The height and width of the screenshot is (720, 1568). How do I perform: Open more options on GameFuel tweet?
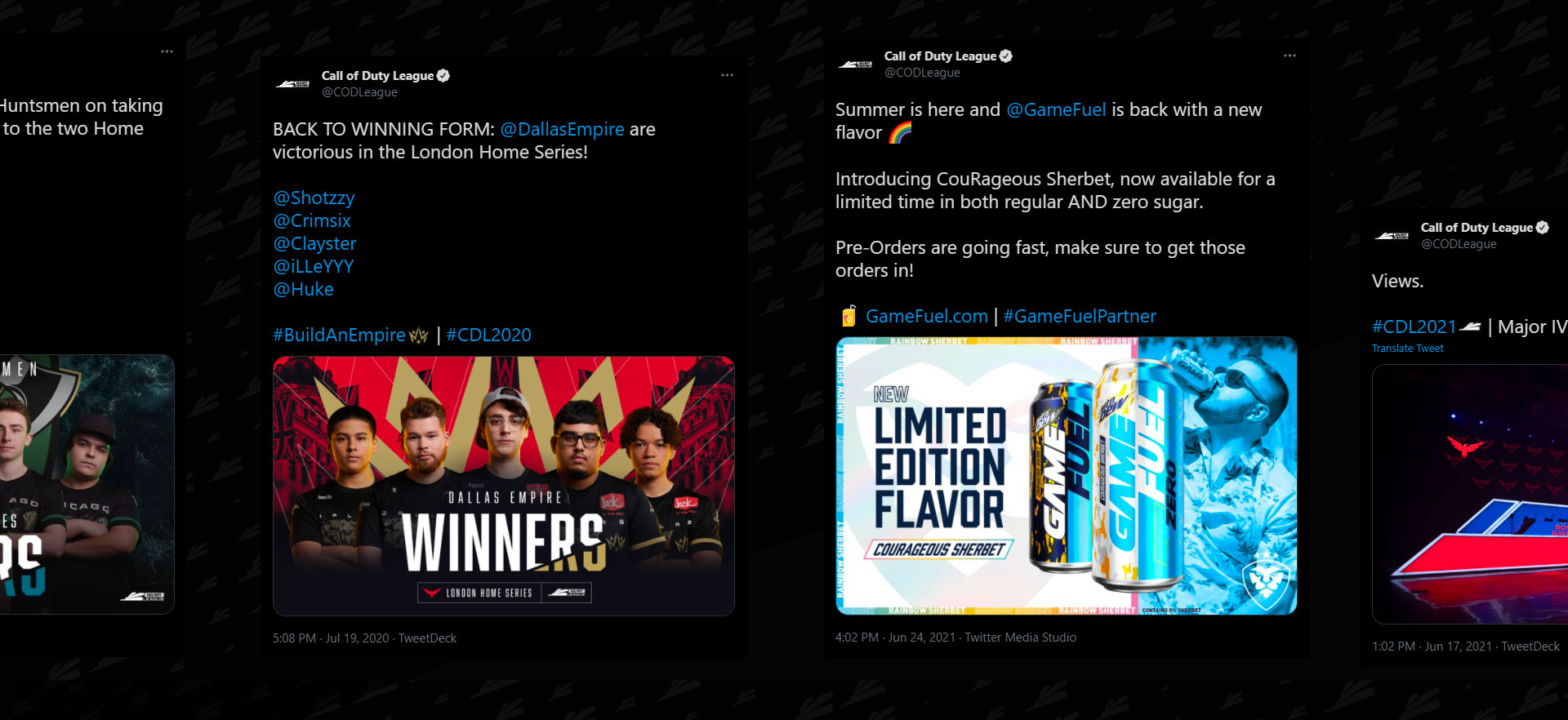[x=1290, y=56]
